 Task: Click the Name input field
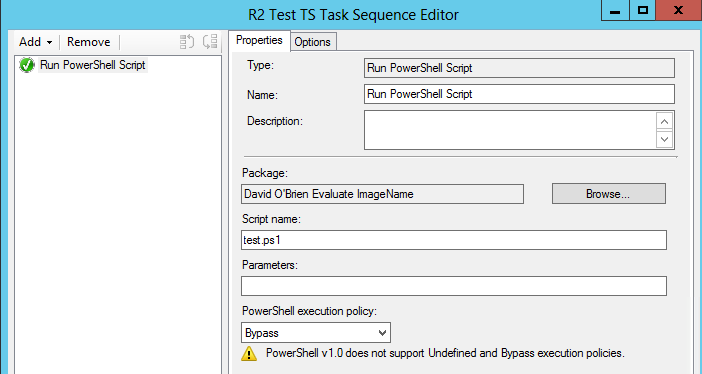[x=519, y=94]
